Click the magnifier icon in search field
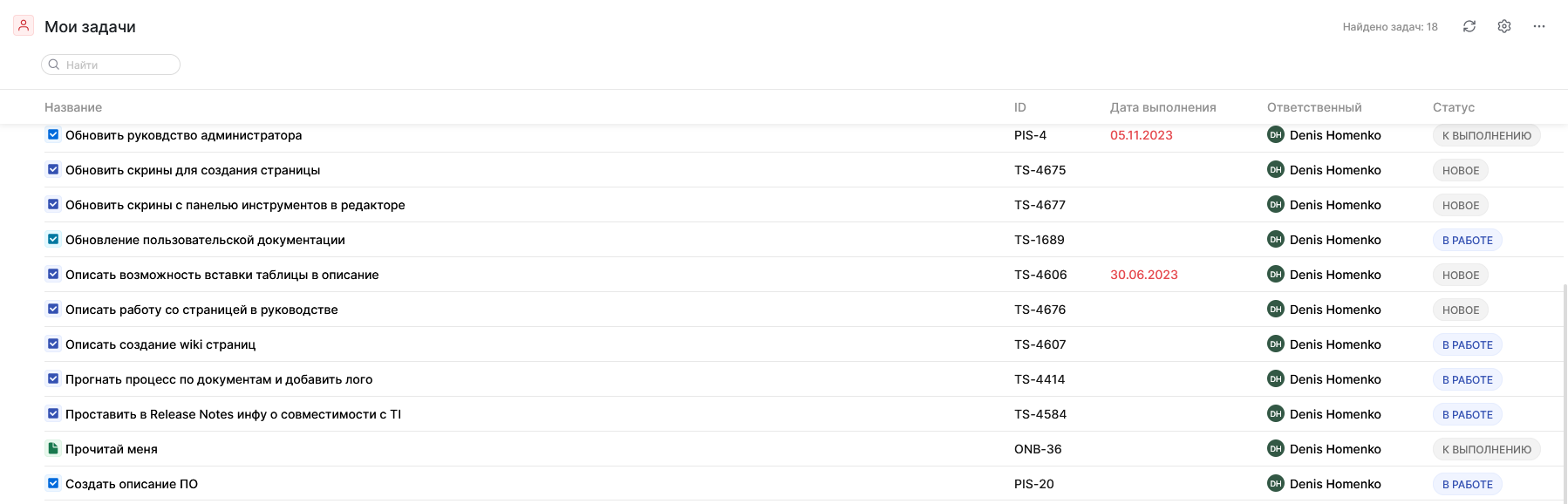Viewport: 1568px width, 504px height. (54, 65)
